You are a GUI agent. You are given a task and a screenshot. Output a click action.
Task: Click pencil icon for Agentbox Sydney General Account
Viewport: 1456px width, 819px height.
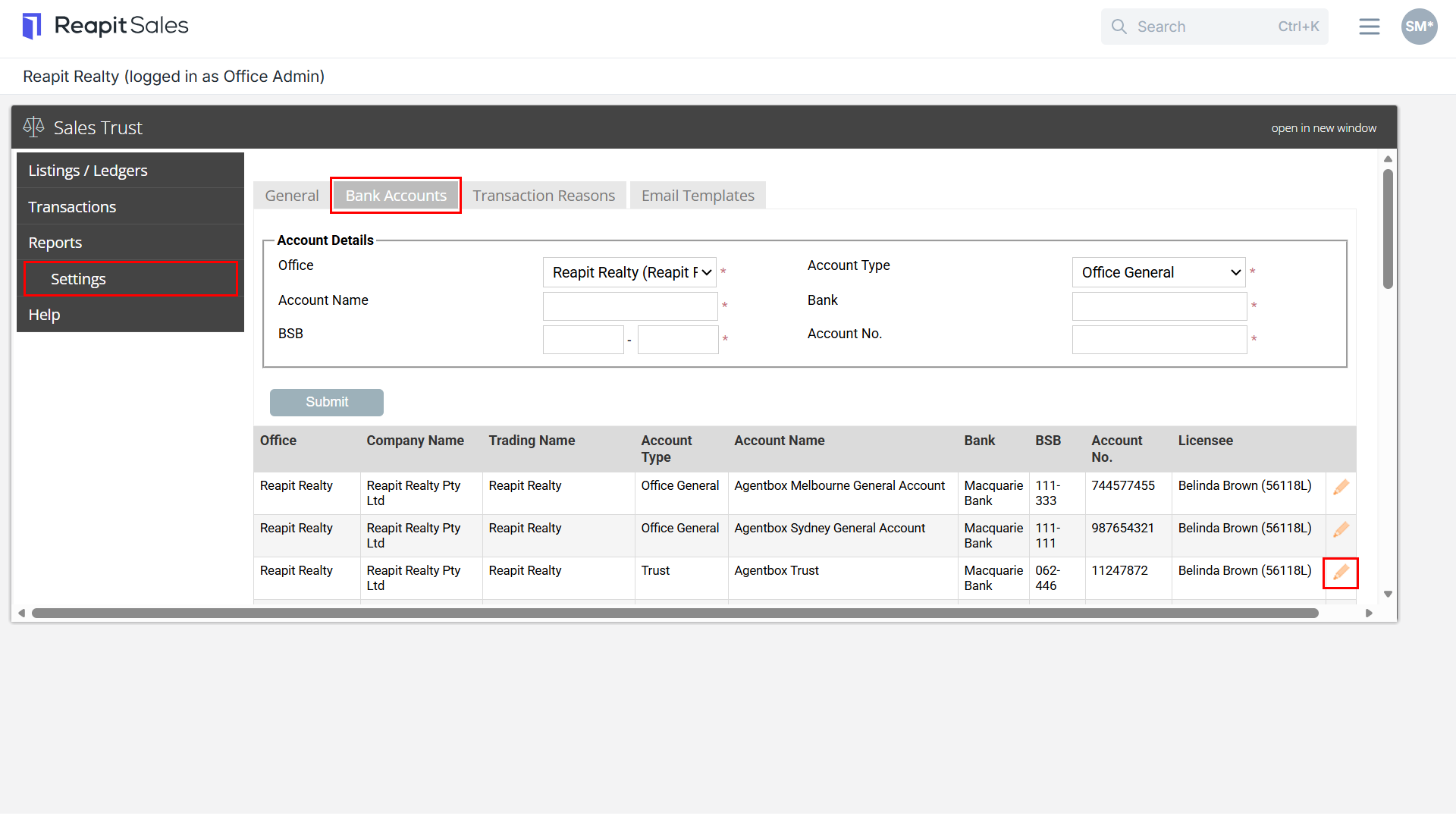pos(1341,529)
